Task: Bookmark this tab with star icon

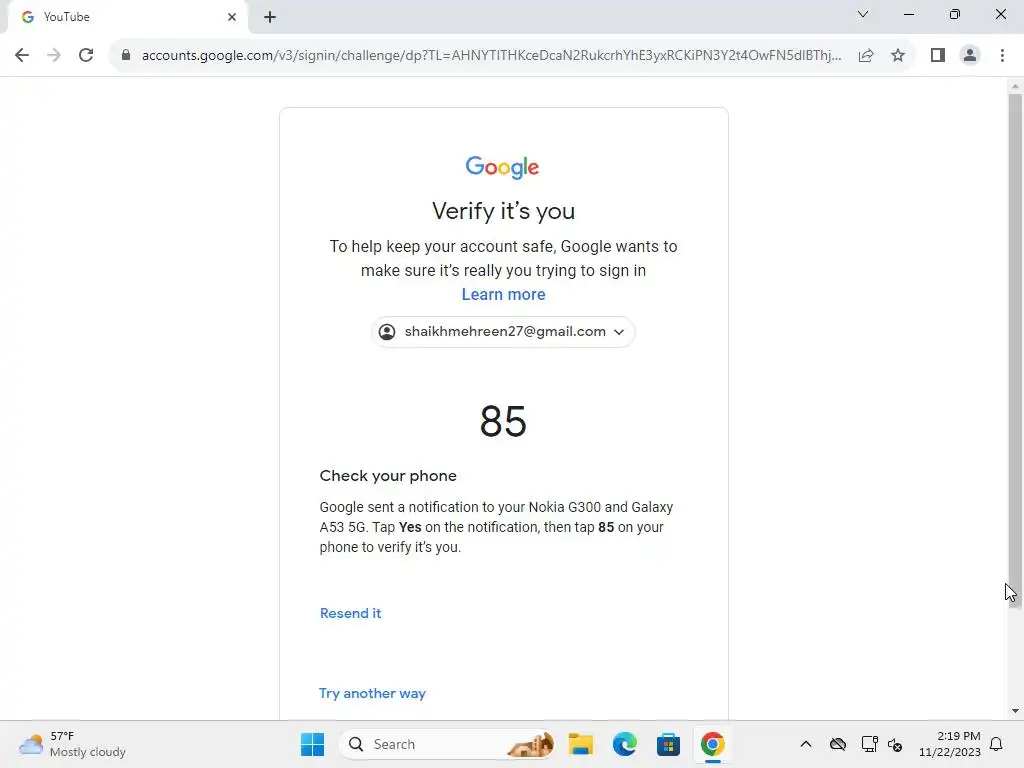Action: 898,56
